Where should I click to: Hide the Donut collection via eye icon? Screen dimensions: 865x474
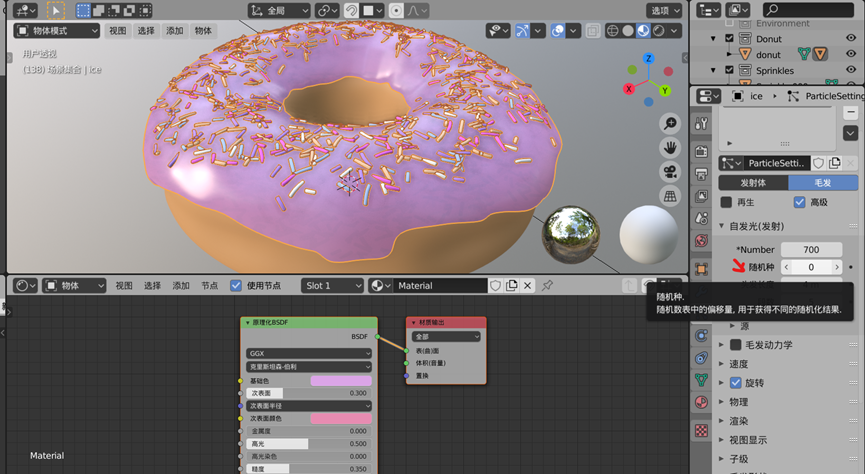851,38
